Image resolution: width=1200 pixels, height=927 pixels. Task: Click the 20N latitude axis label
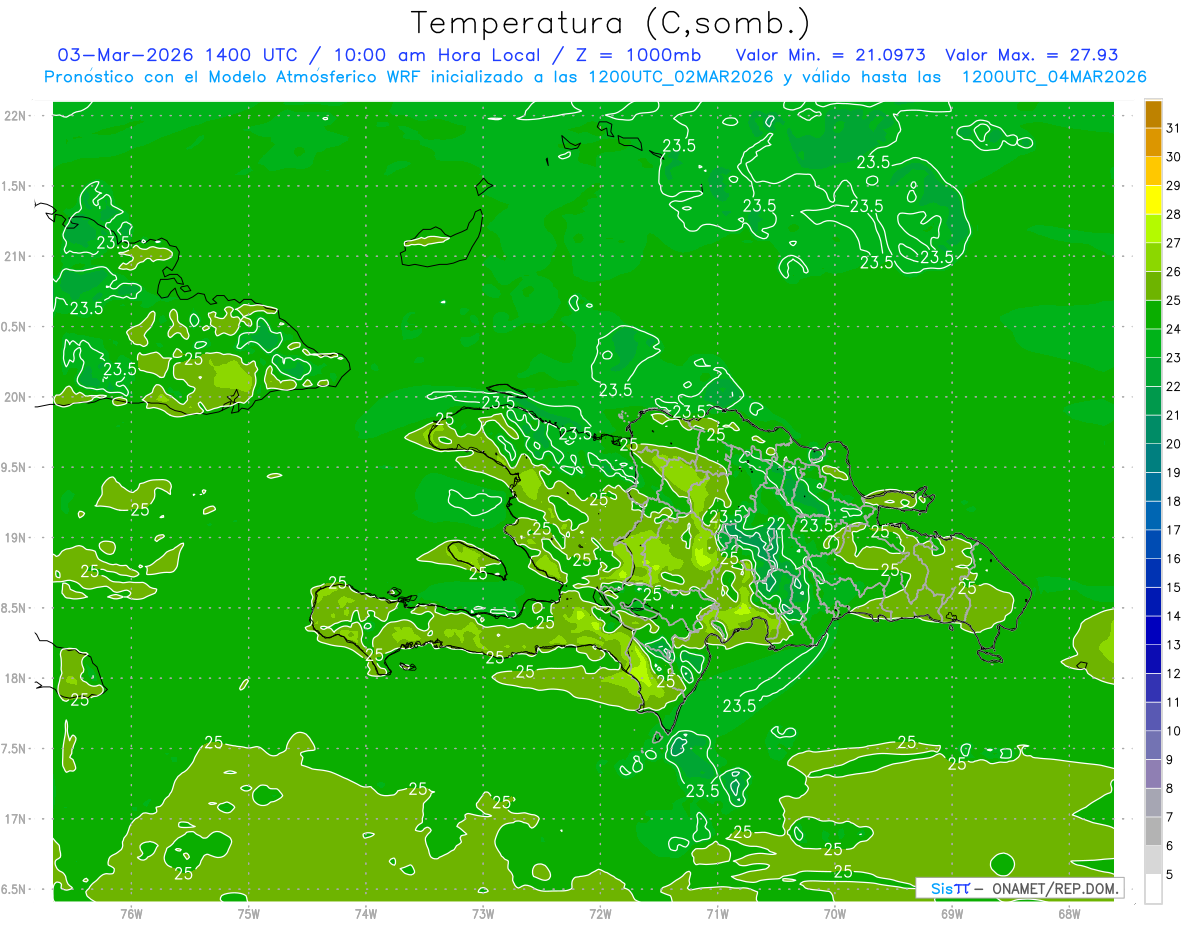15,398
